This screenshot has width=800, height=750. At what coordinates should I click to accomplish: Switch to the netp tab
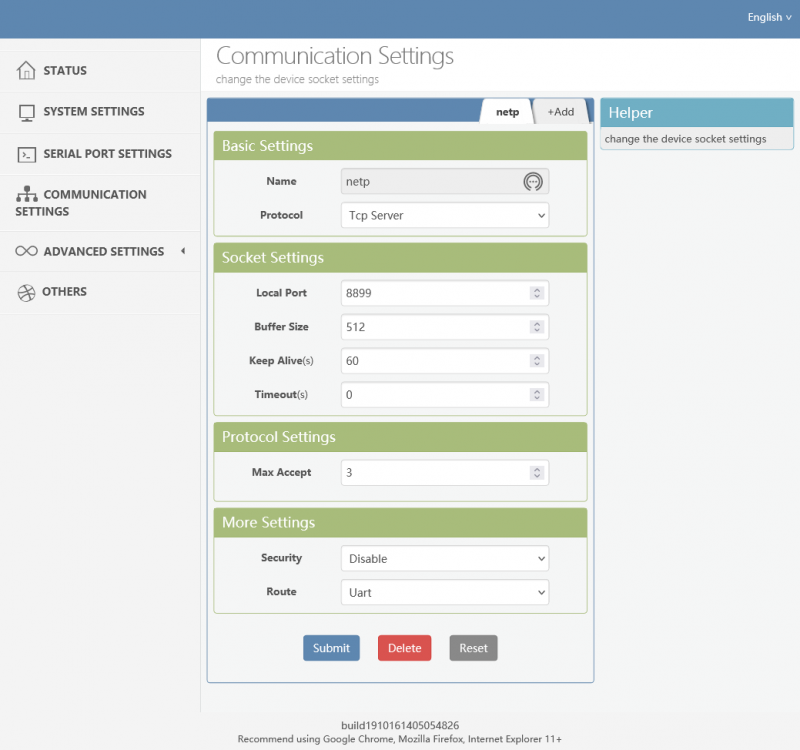click(507, 112)
